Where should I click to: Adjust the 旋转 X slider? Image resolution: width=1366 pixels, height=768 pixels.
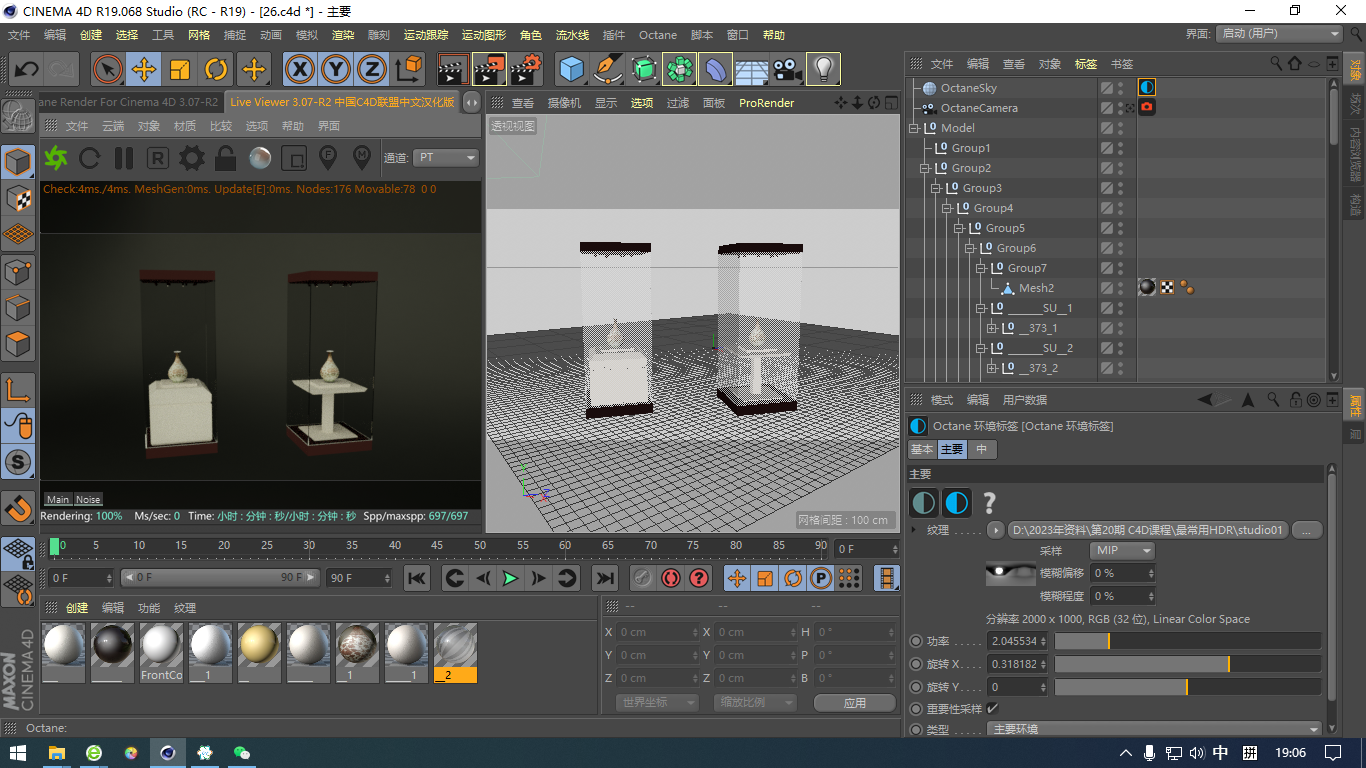click(x=1188, y=664)
